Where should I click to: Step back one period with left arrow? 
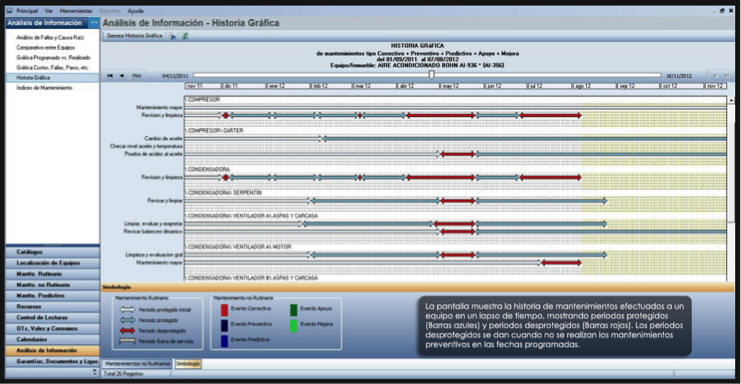(x=121, y=76)
